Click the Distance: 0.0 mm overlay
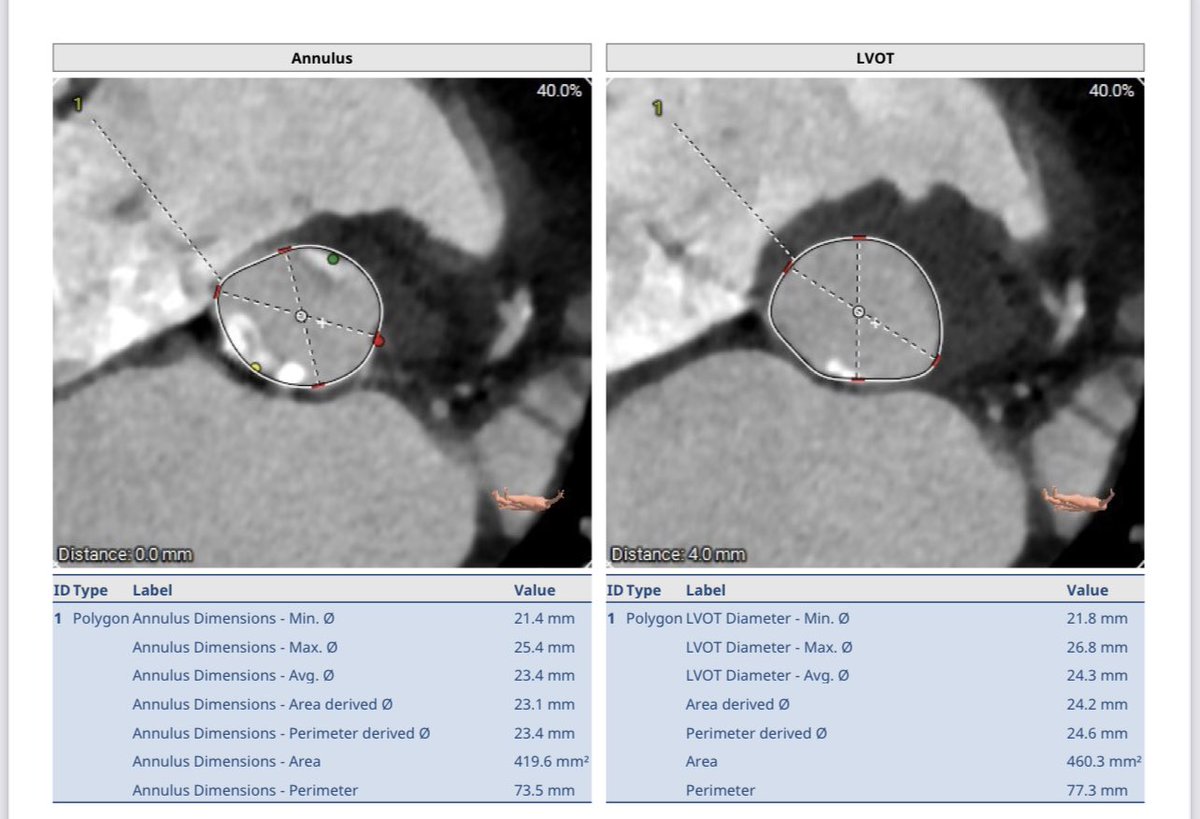The width and height of the screenshot is (1200, 819). click(x=126, y=553)
